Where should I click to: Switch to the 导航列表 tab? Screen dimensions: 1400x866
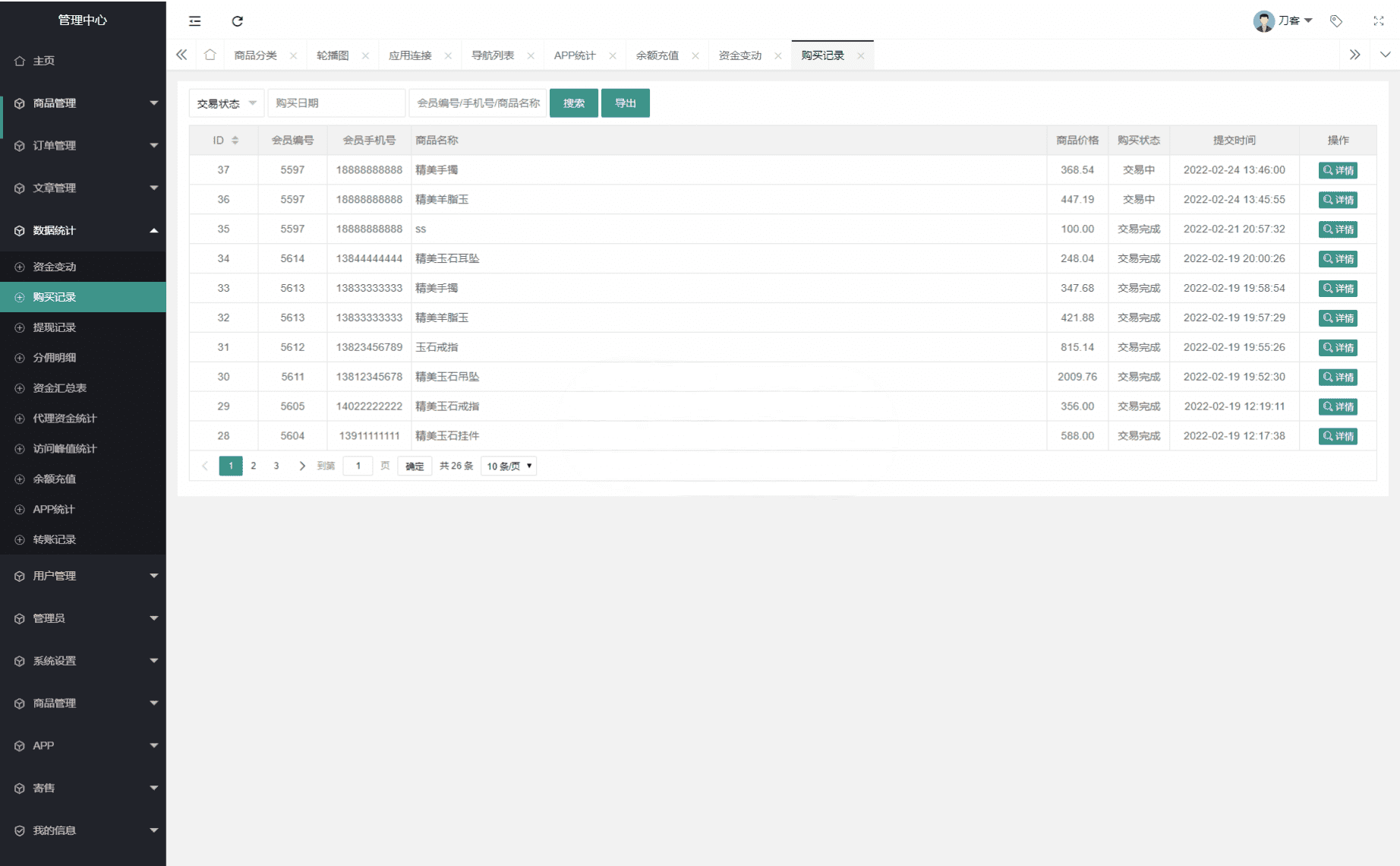point(493,55)
